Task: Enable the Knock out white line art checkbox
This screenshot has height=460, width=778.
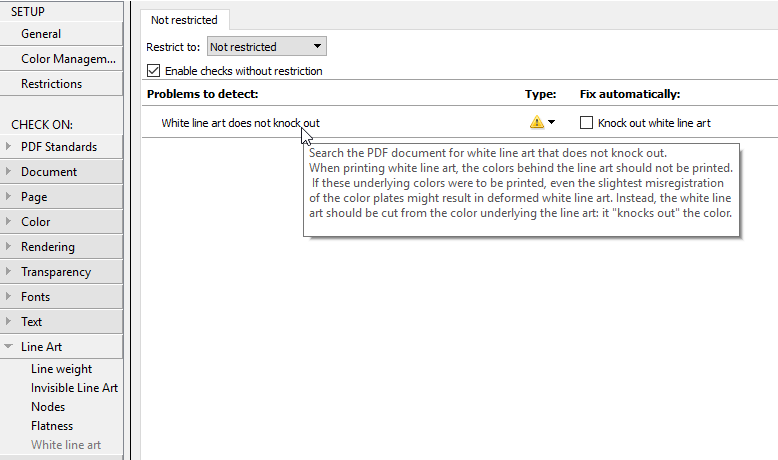Action: click(587, 123)
